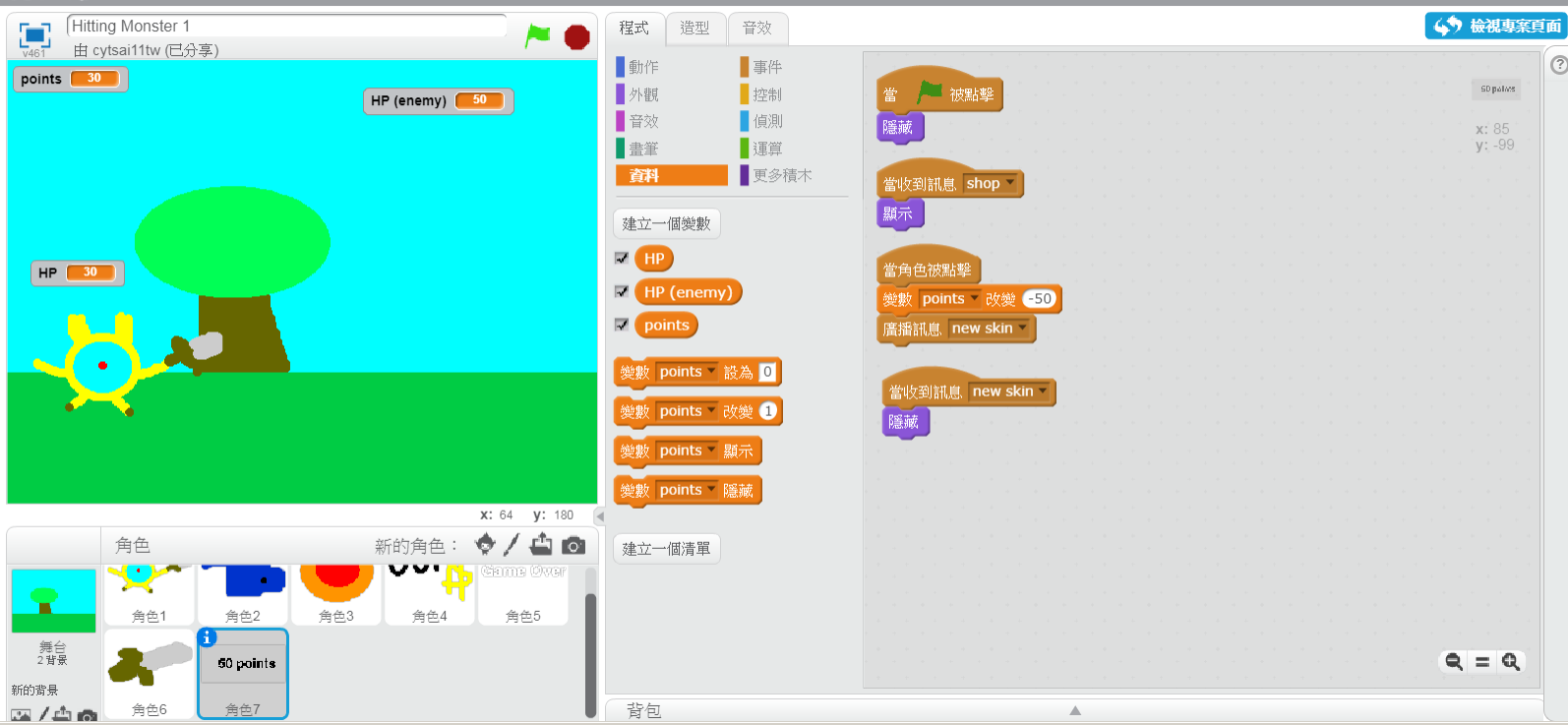Paint a new backdrop icon

click(x=43, y=716)
